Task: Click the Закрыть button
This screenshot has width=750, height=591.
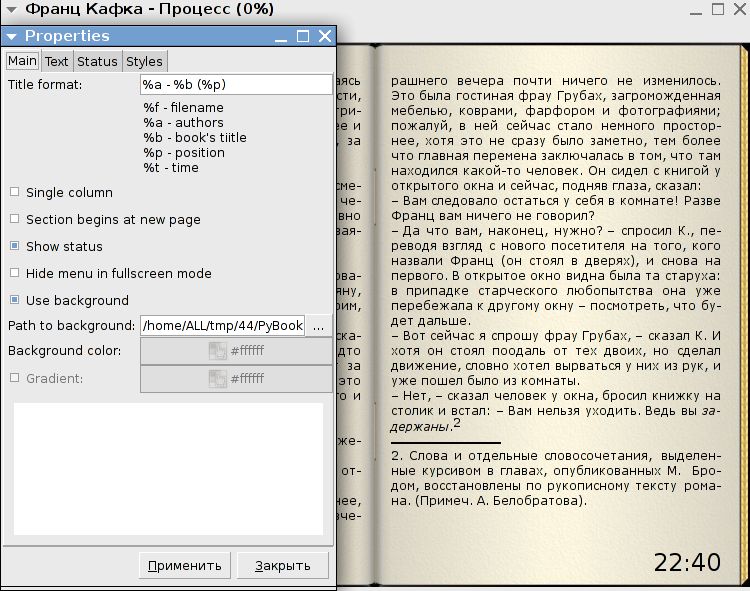Action: [283, 566]
